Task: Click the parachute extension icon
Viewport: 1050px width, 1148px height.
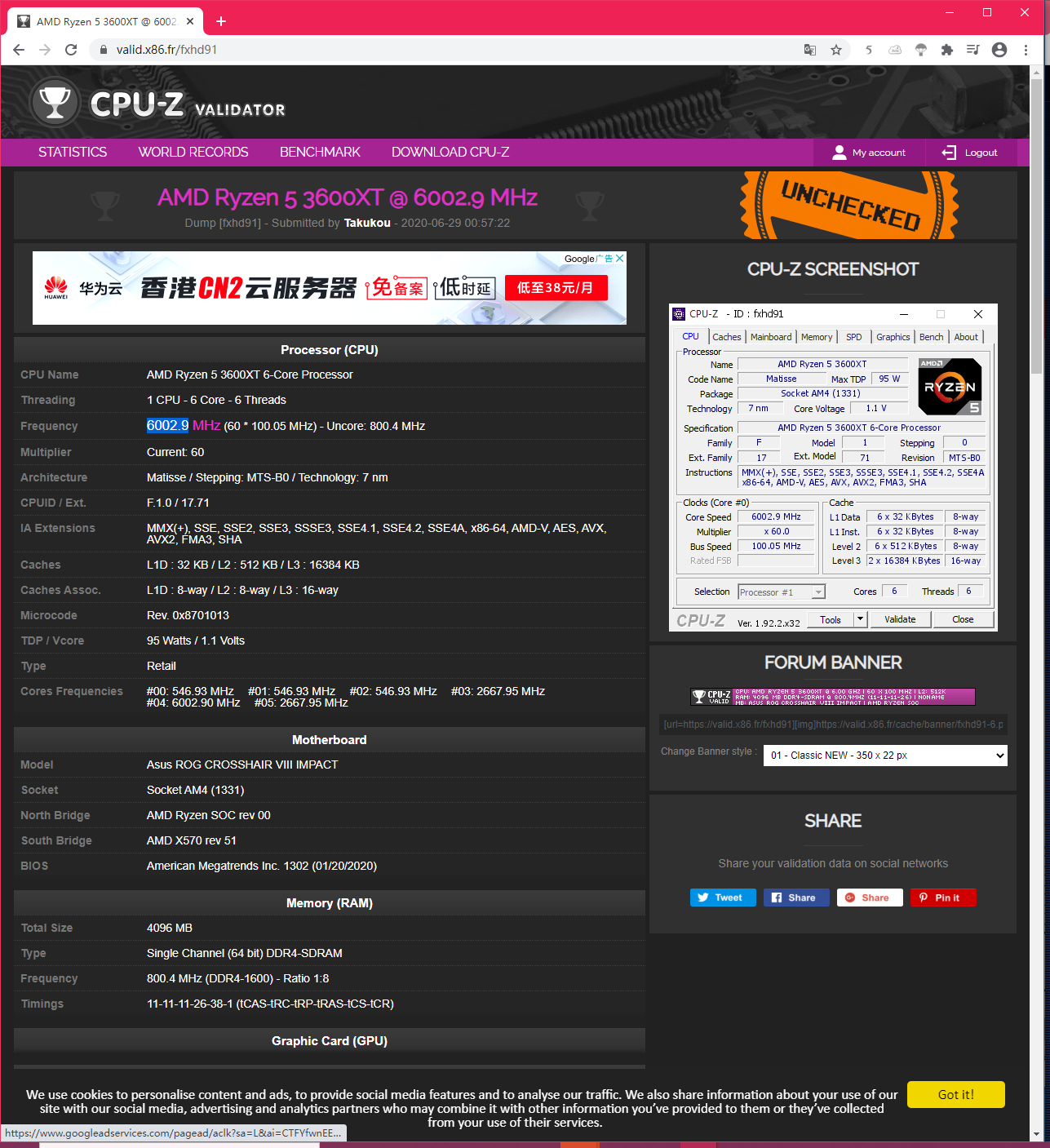Action: pyautogui.click(x=921, y=50)
